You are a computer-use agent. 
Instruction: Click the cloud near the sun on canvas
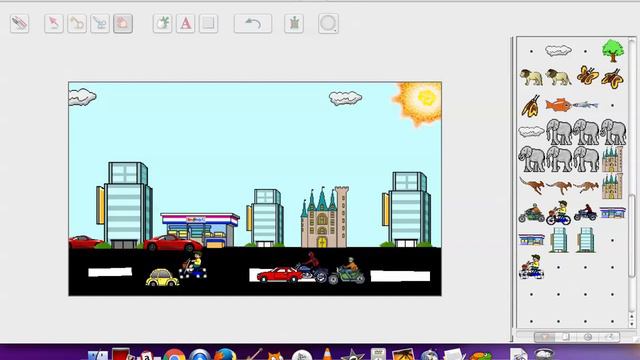click(345, 98)
